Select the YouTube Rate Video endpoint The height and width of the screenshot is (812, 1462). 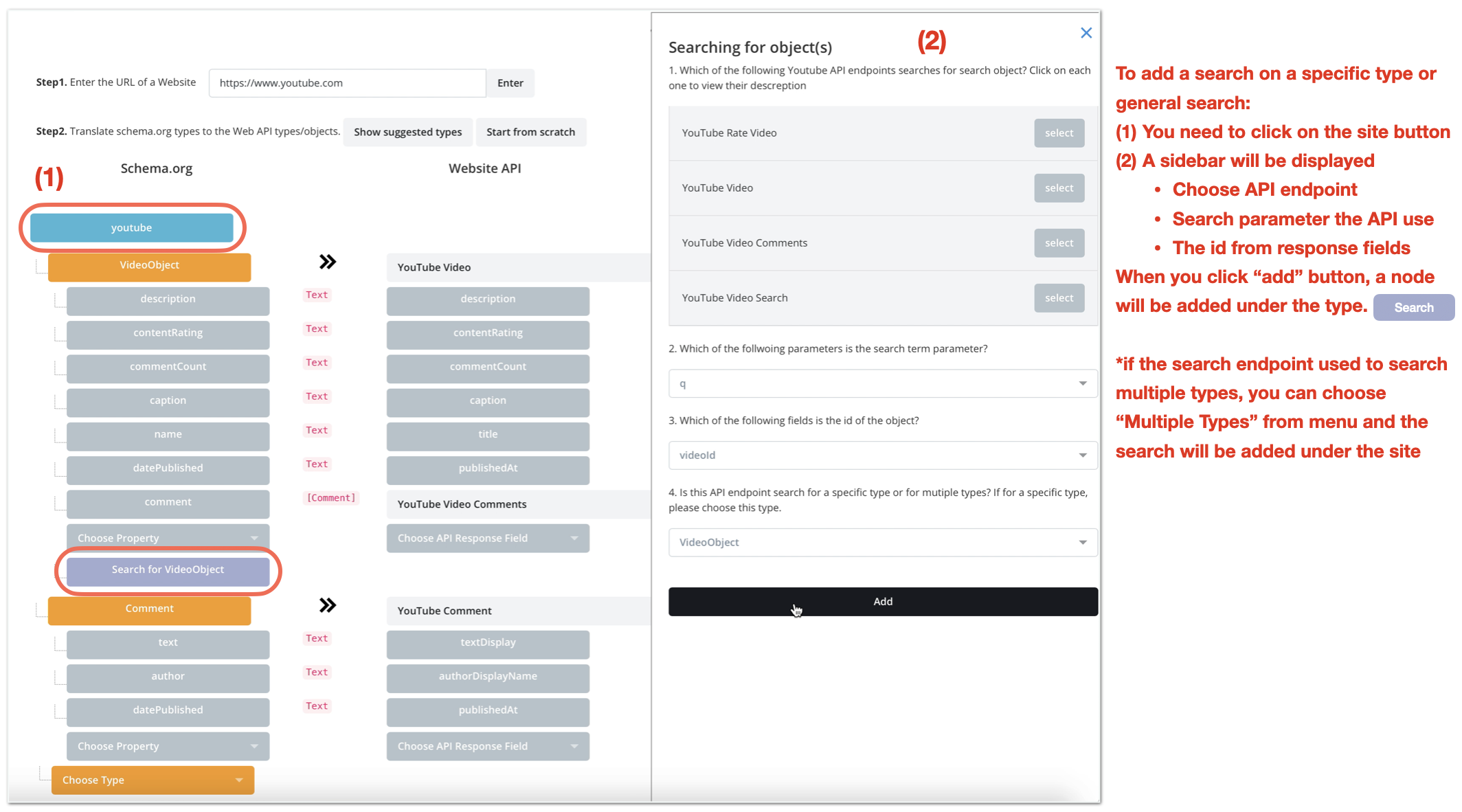pyautogui.click(x=1058, y=133)
